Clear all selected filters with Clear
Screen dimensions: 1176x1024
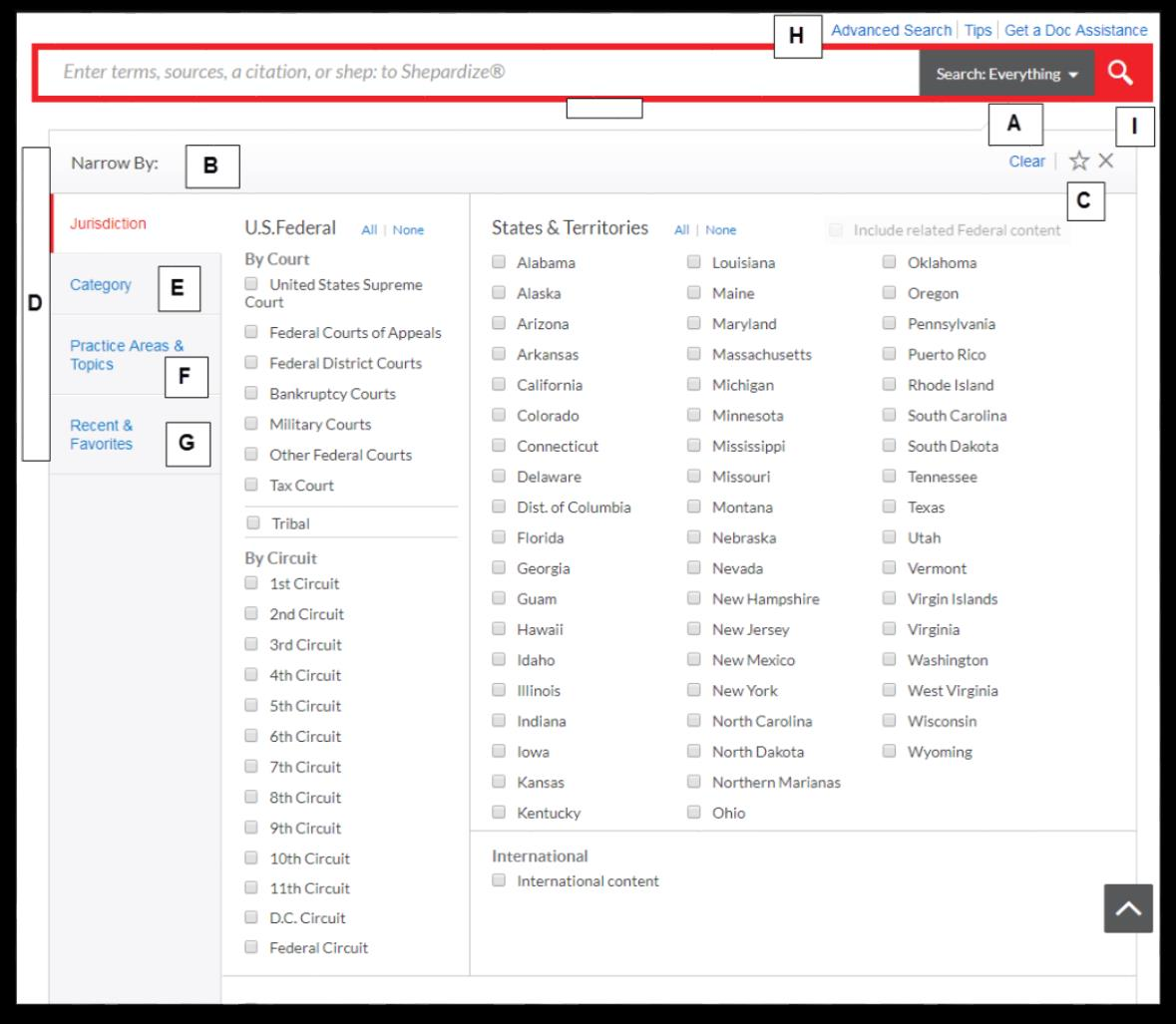(1026, 162)
